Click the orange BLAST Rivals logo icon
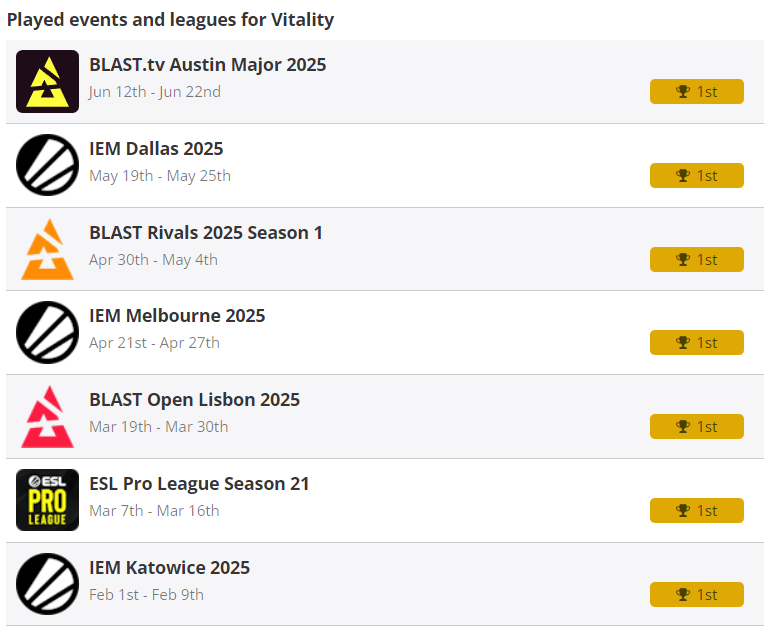Viewport: 777px width, 633px height. (x=47, y=249)
